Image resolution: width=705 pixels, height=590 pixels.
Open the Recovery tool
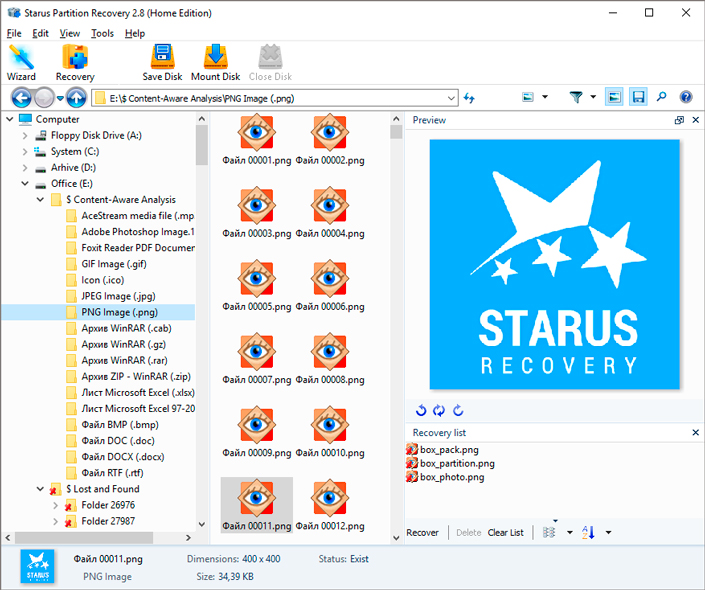pyautogui.click(x=75, y=63)
